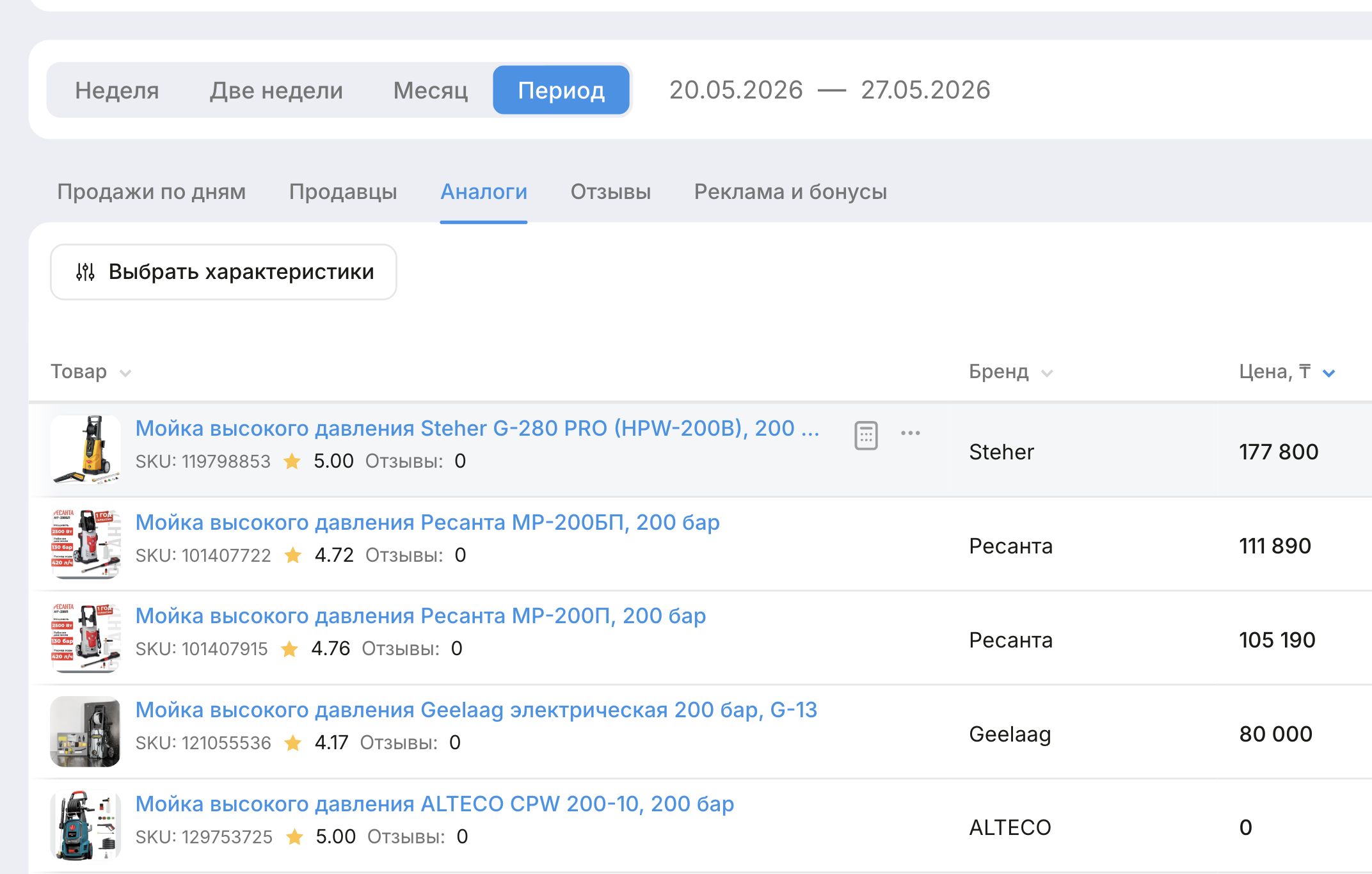Sort by Товар column chevron
The height and width of the screenshot is (874, 1372).
click(125, 373)
